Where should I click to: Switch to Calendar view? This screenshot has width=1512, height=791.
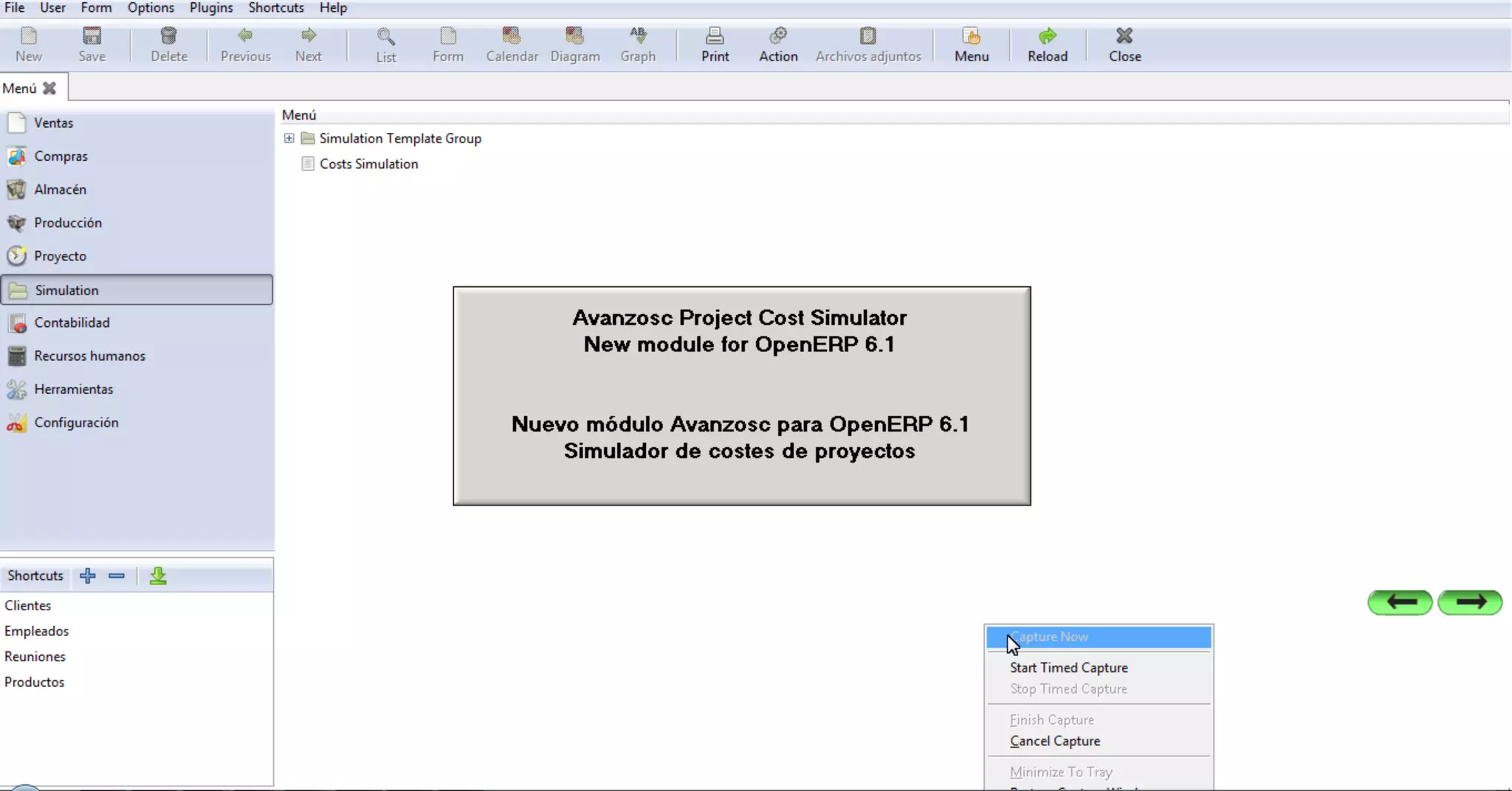click(x=512, y=44)
